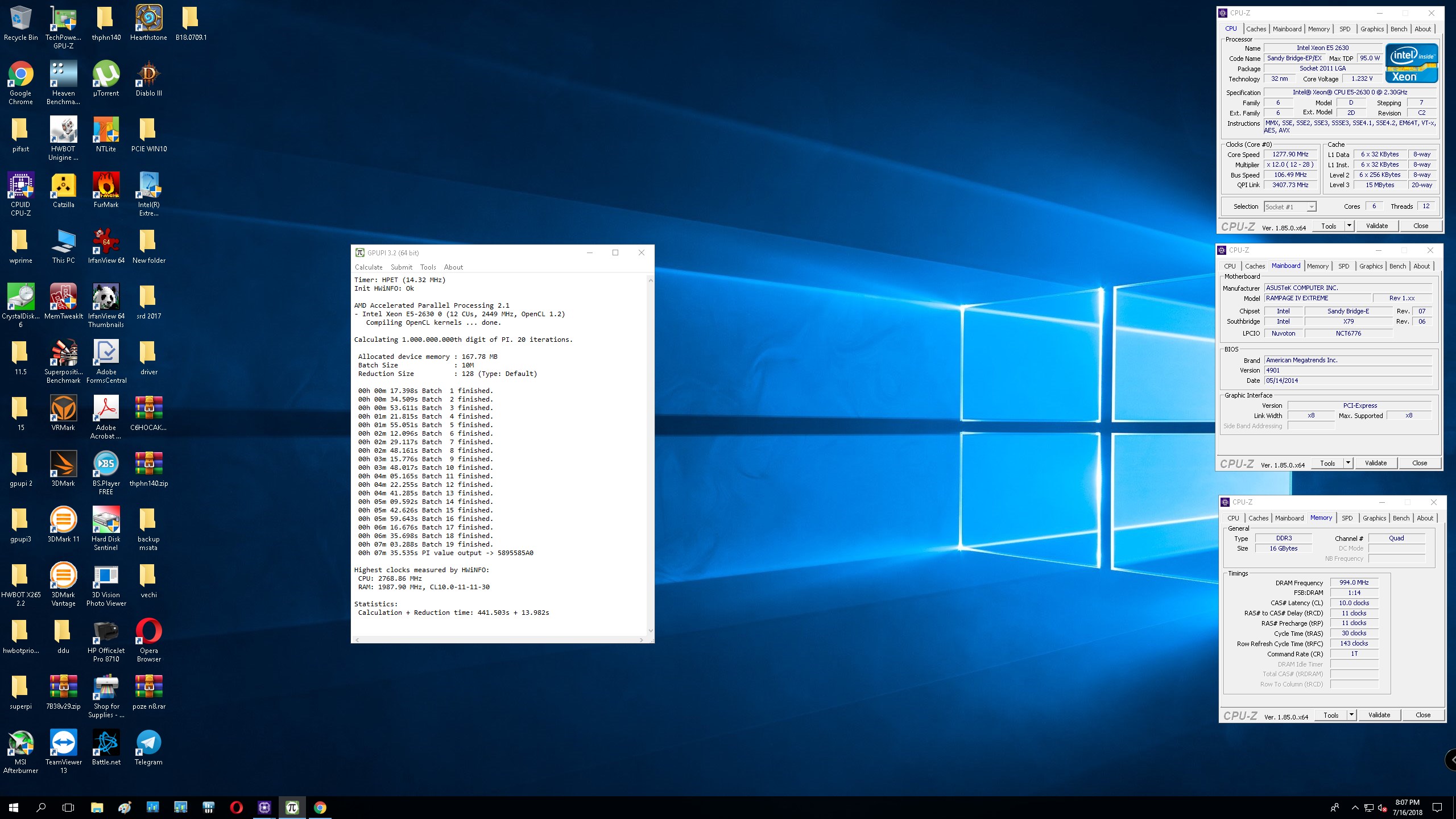Select the TeamViewer 13 desktop icon
Image resolution: width=1456 pixels, height=819 pixels.
click(x=63, y=751)
